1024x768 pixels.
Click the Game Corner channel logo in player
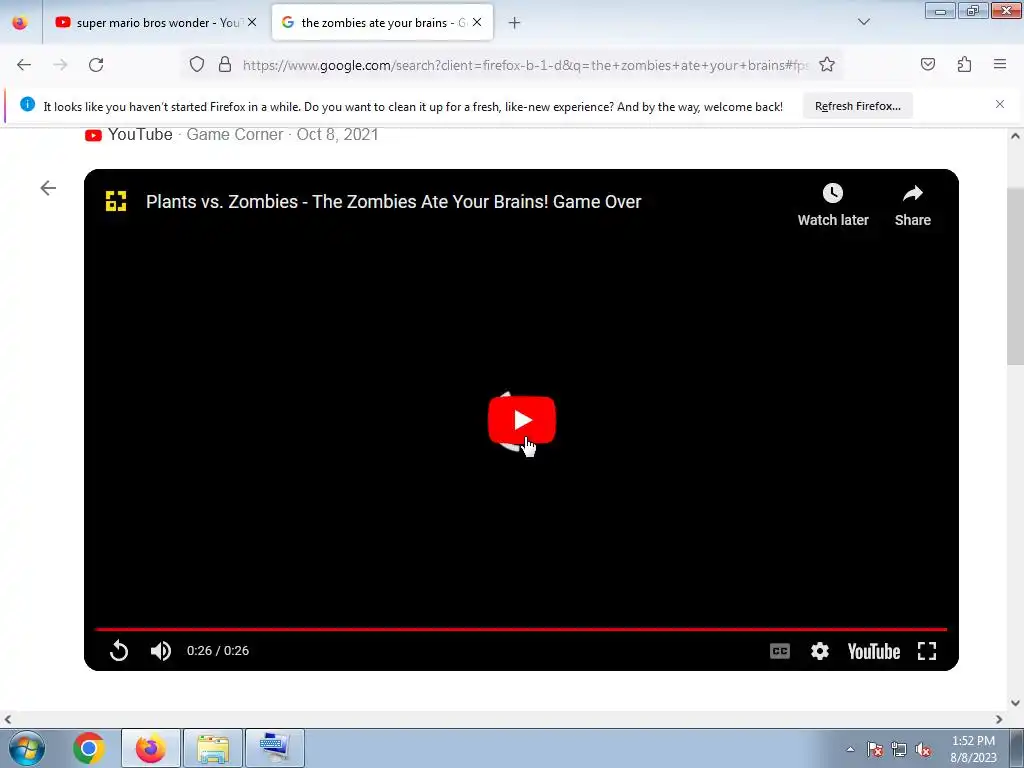pos(116,201)
